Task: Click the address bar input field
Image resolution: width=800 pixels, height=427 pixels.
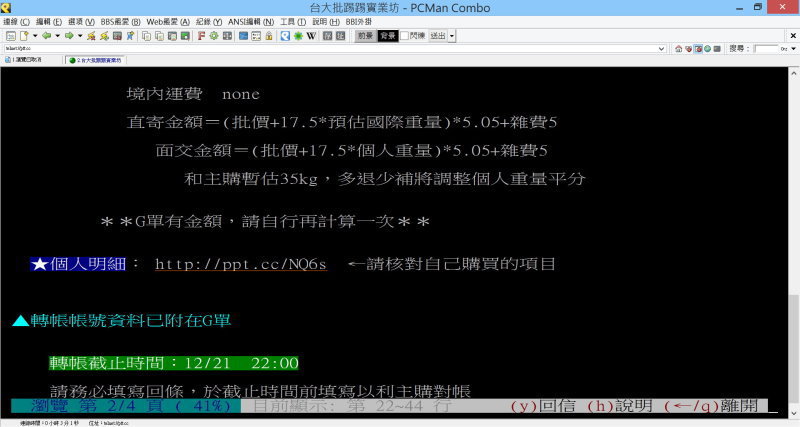Action: (x=331, y=48)
